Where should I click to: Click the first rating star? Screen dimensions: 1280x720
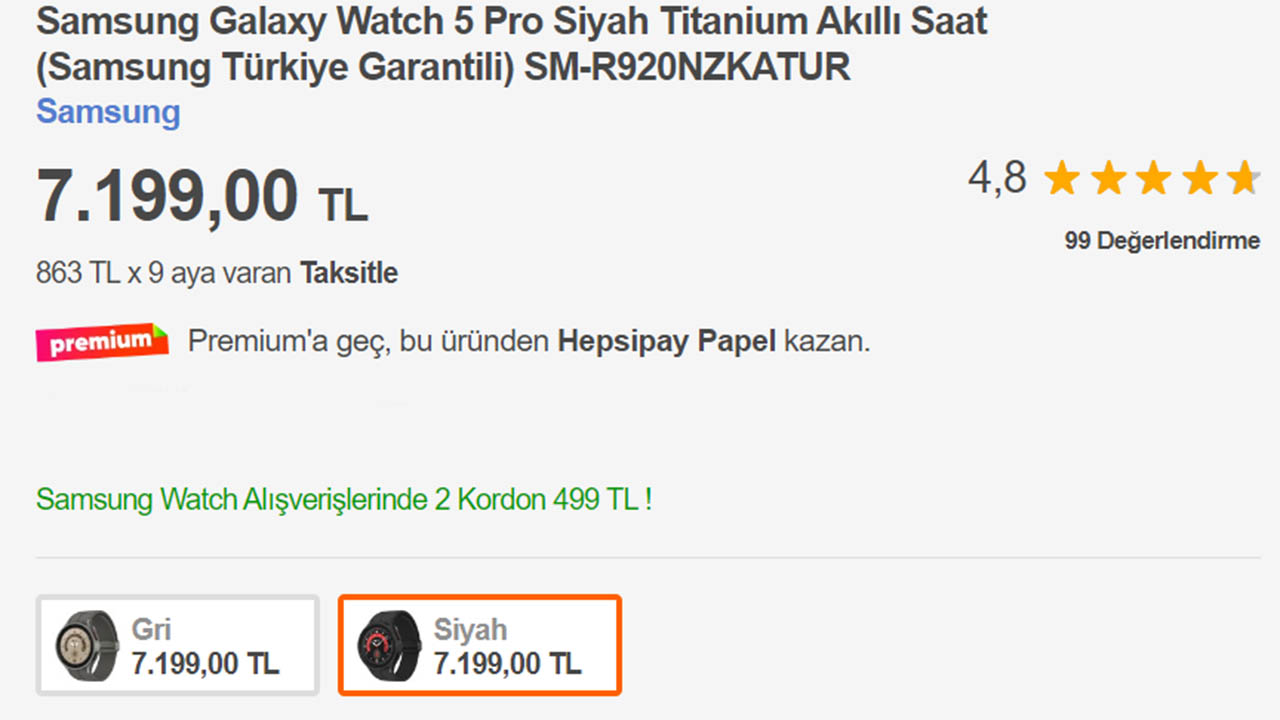coord(1062,179)
